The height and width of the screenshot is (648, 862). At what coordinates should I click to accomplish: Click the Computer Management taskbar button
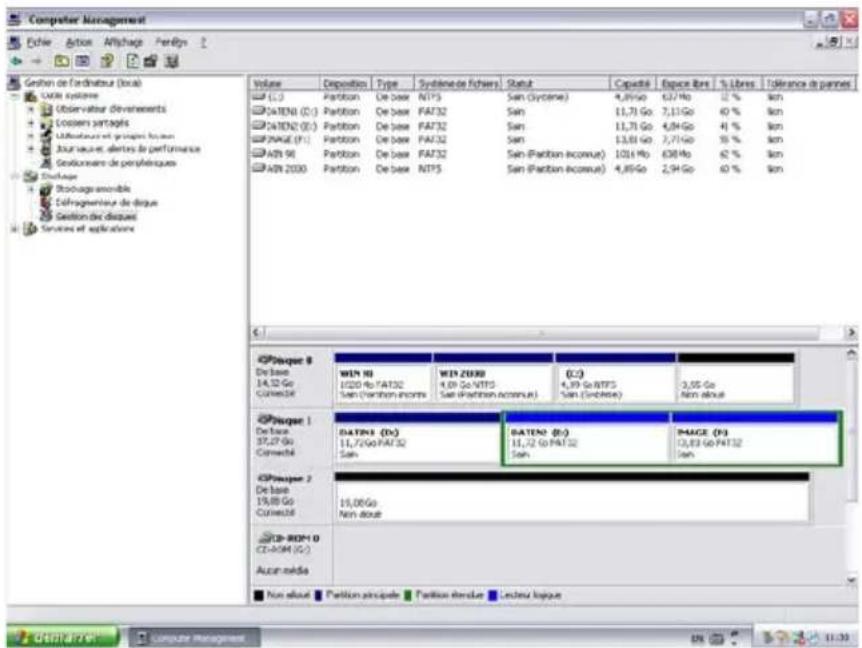point(194,638)
